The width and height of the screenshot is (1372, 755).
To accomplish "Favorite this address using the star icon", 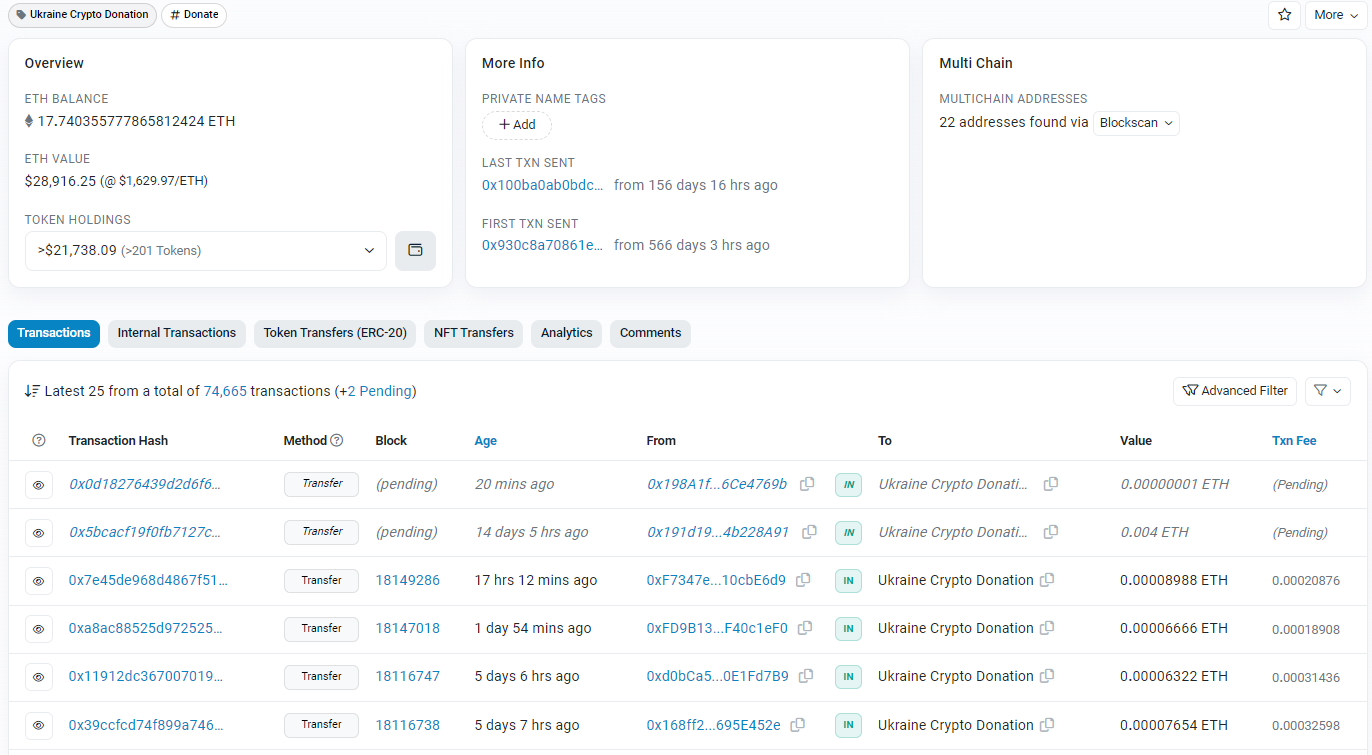I will 1284,15.
